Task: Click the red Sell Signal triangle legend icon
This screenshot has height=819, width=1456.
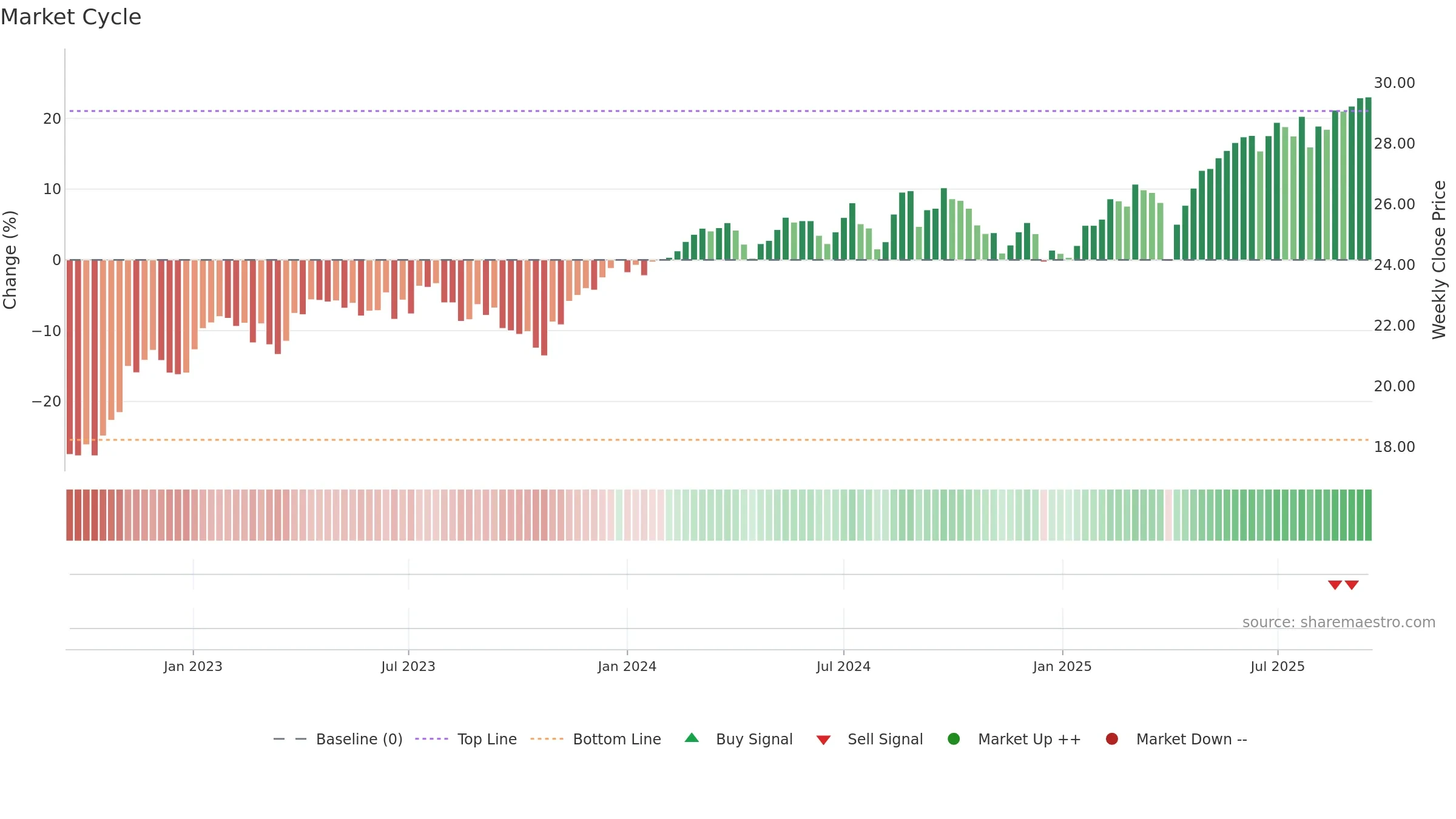Action: pyautogui.click(x=823, y=740)
